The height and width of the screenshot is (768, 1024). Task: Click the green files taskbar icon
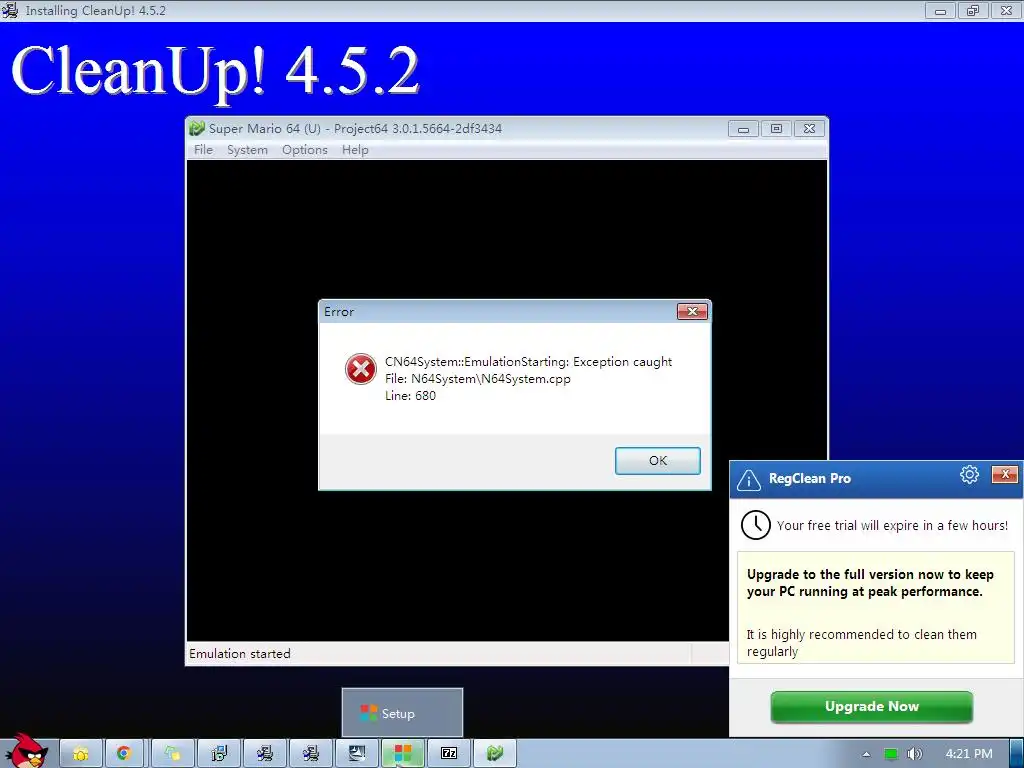(x=172, y=754)
